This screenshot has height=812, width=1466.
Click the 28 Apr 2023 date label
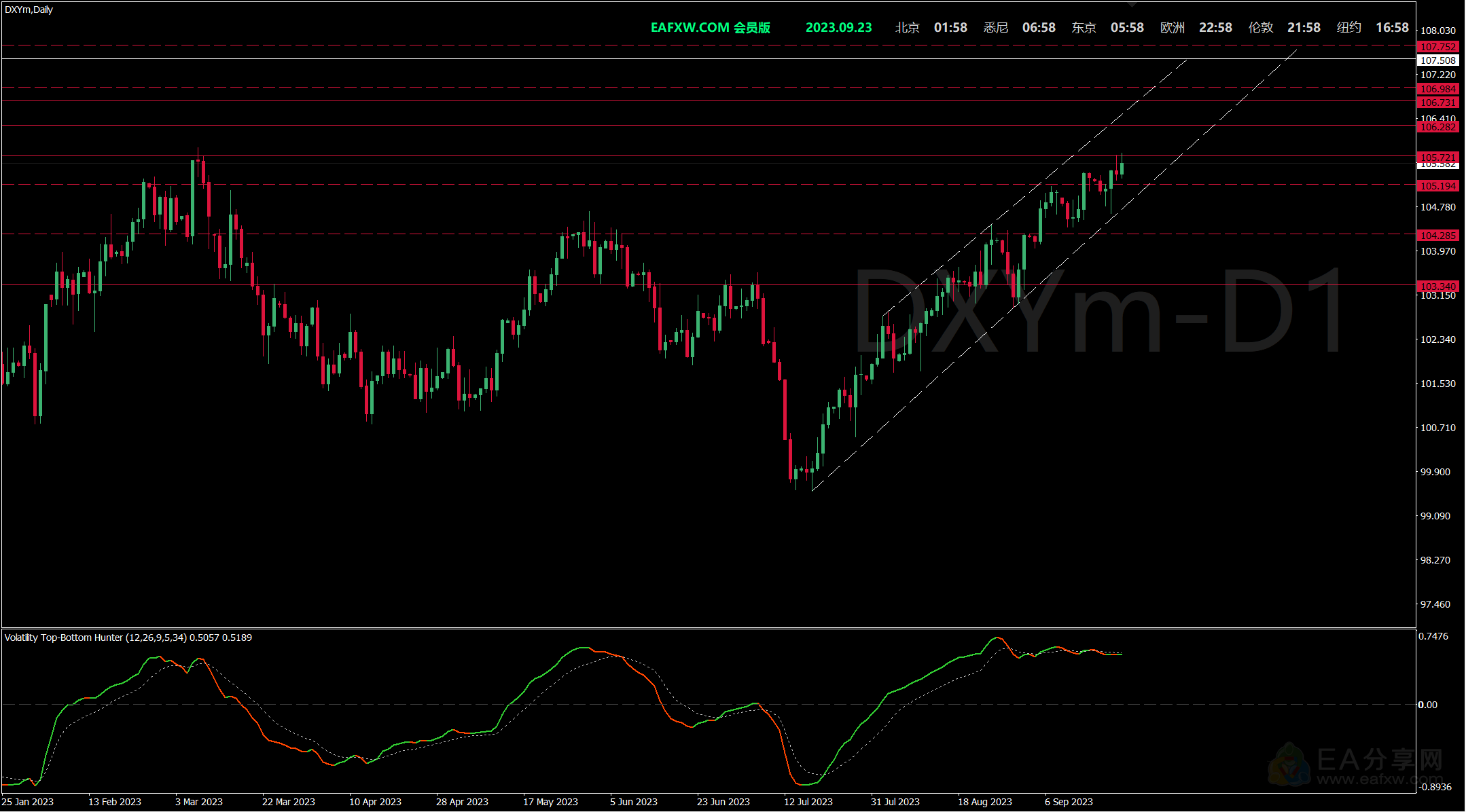click(x=463, y=802)
